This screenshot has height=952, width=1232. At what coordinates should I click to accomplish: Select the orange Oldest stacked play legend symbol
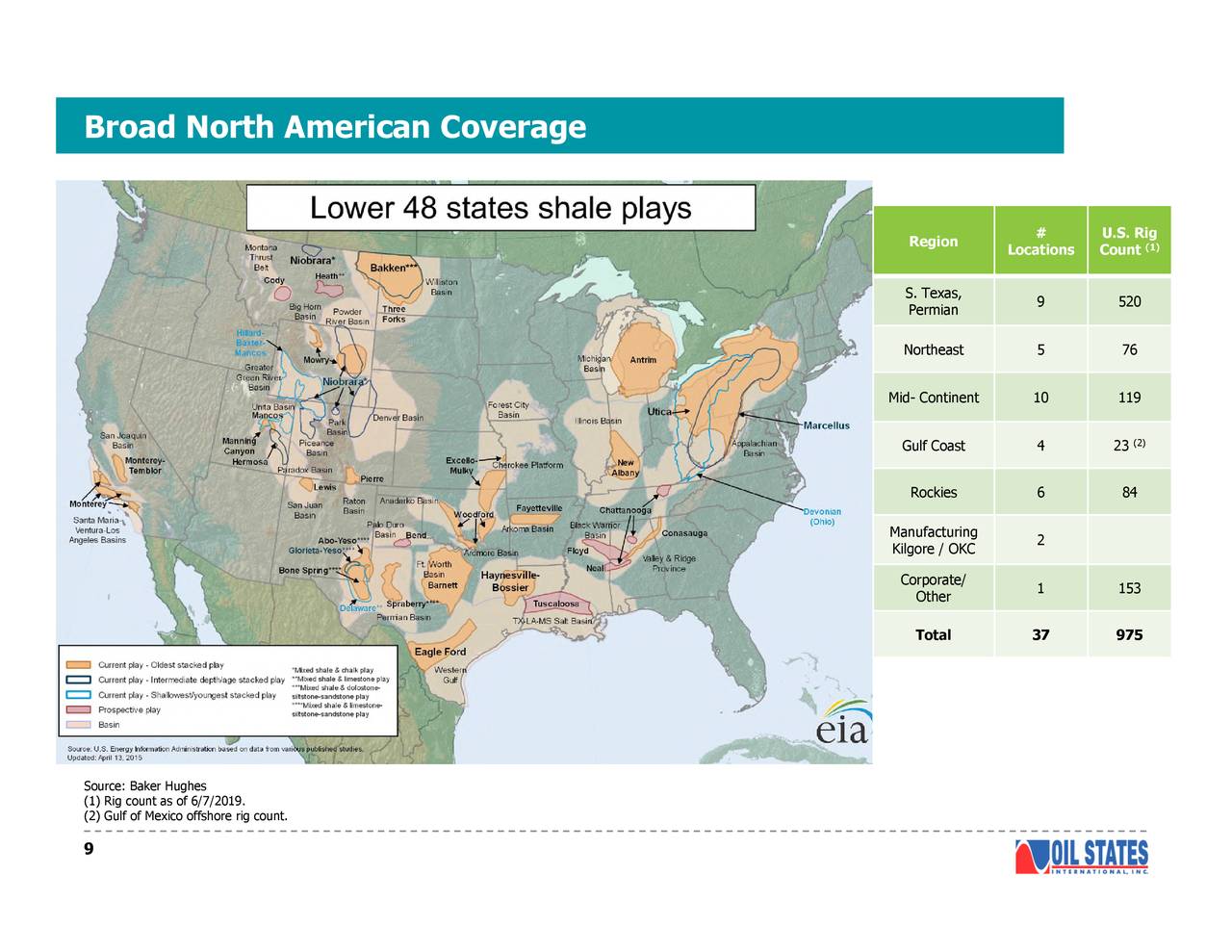pos(77,664)
